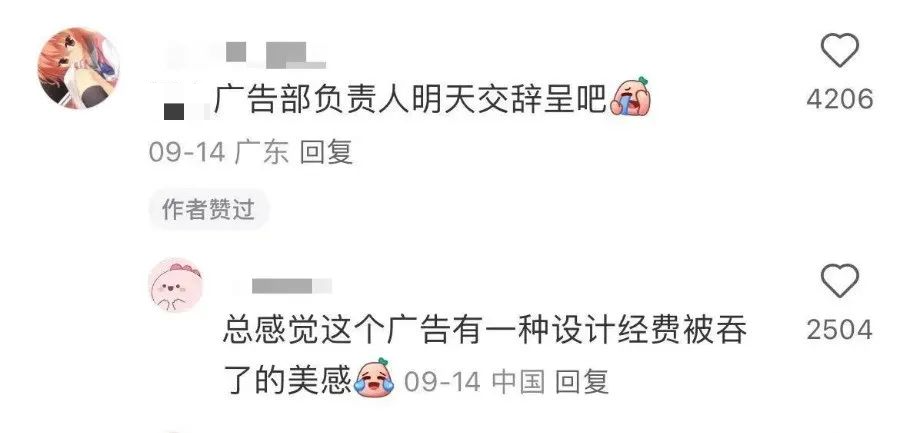Open the comment 广告部负责人明天交辞呈吧
Viewport: 900px width, 433px height.
pos(410,99)
